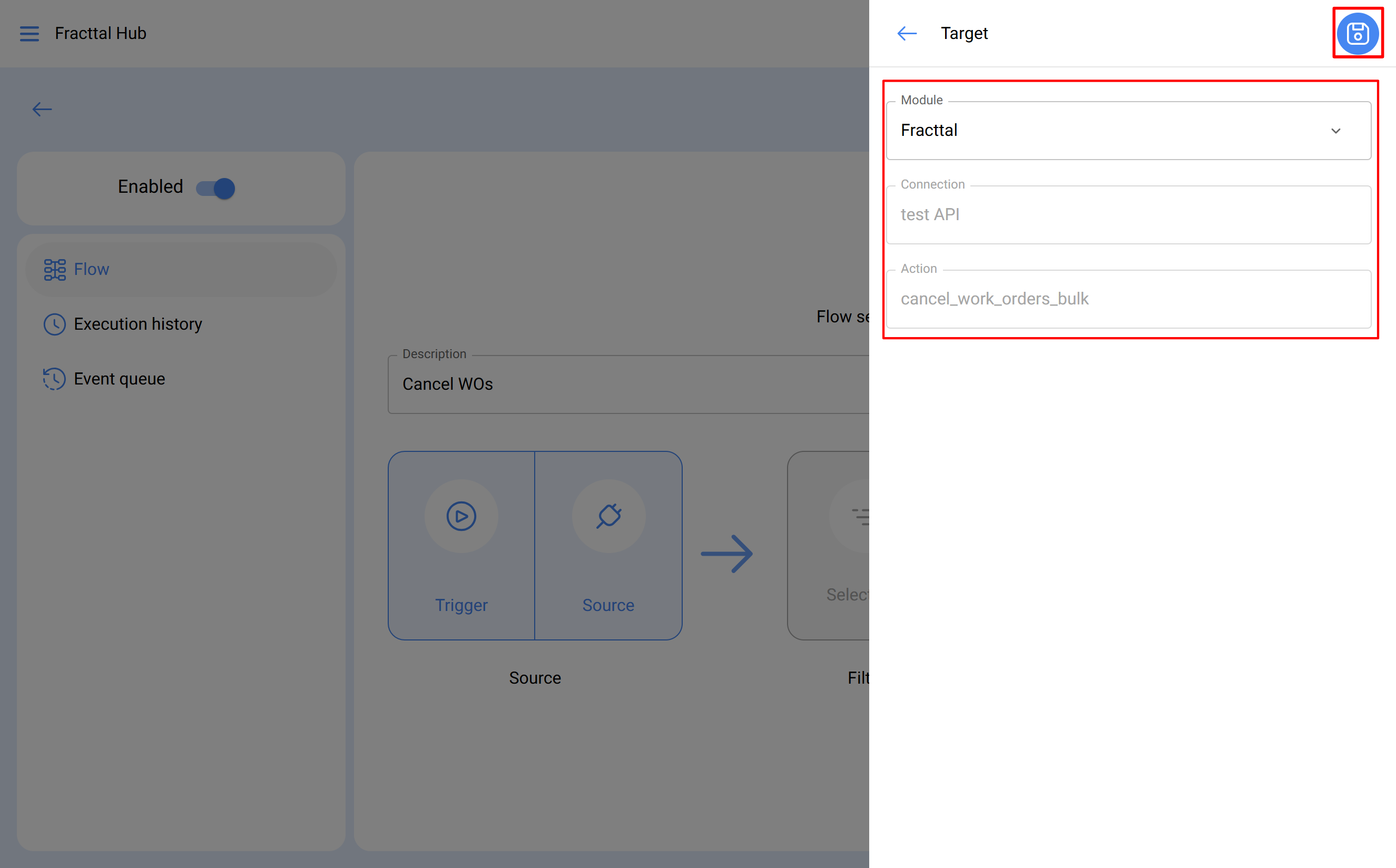
Task: Click the Source plug icon
Action: tap(608, 516)
